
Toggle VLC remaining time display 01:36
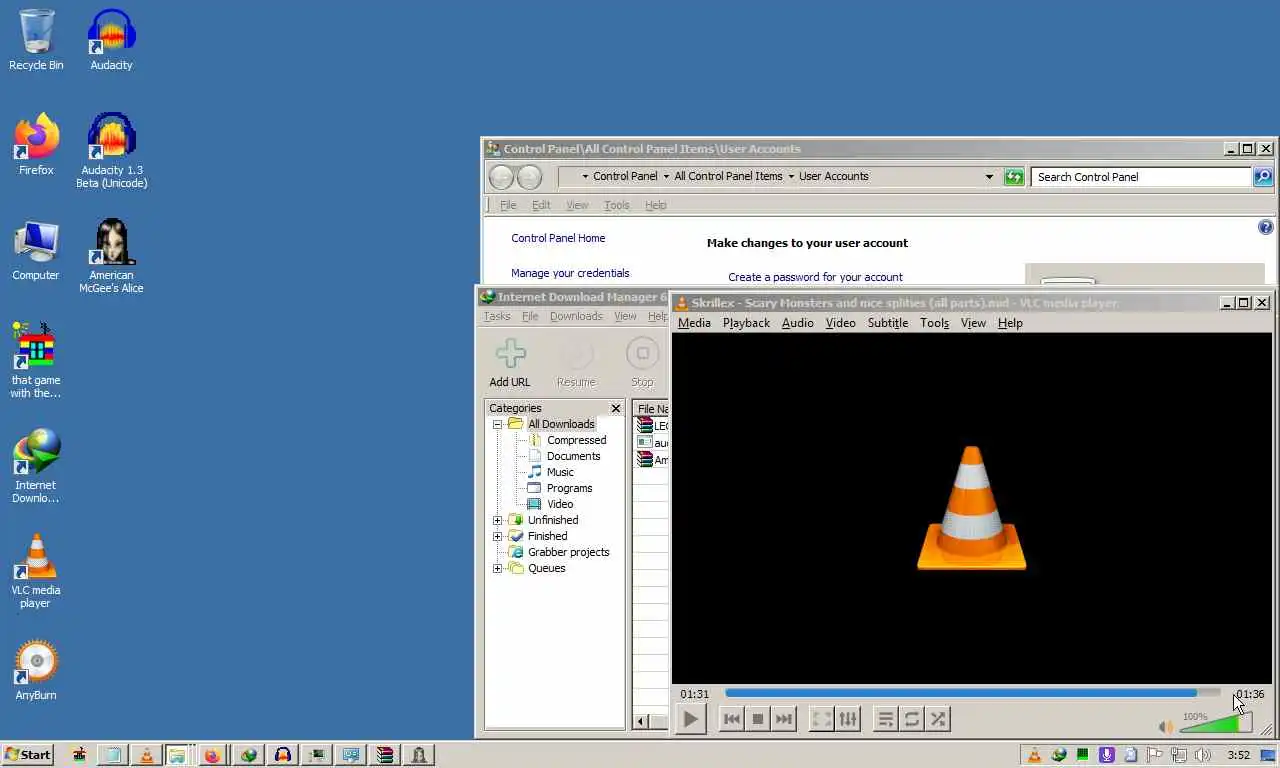point(1249,694)
